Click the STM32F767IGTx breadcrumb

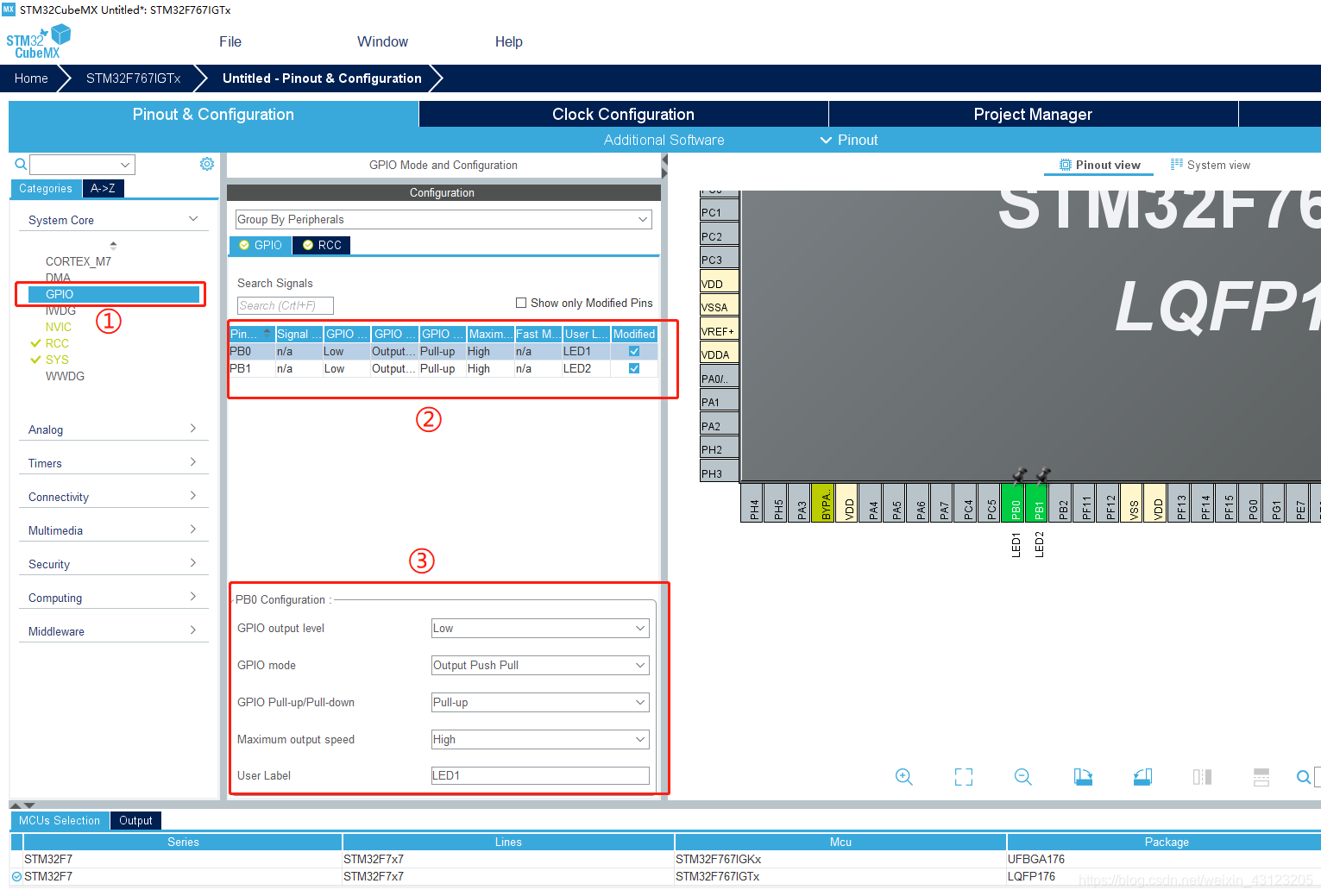(x=133, y=78)
